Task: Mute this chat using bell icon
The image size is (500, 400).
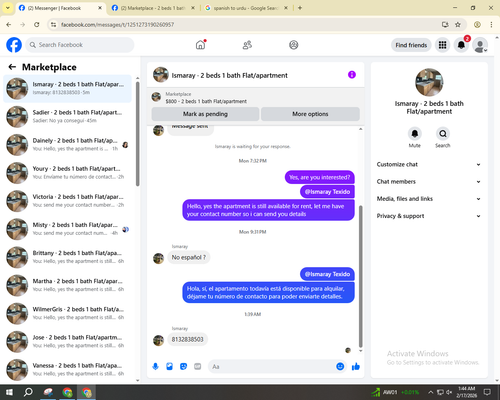Action: click(x=415, y=134)
